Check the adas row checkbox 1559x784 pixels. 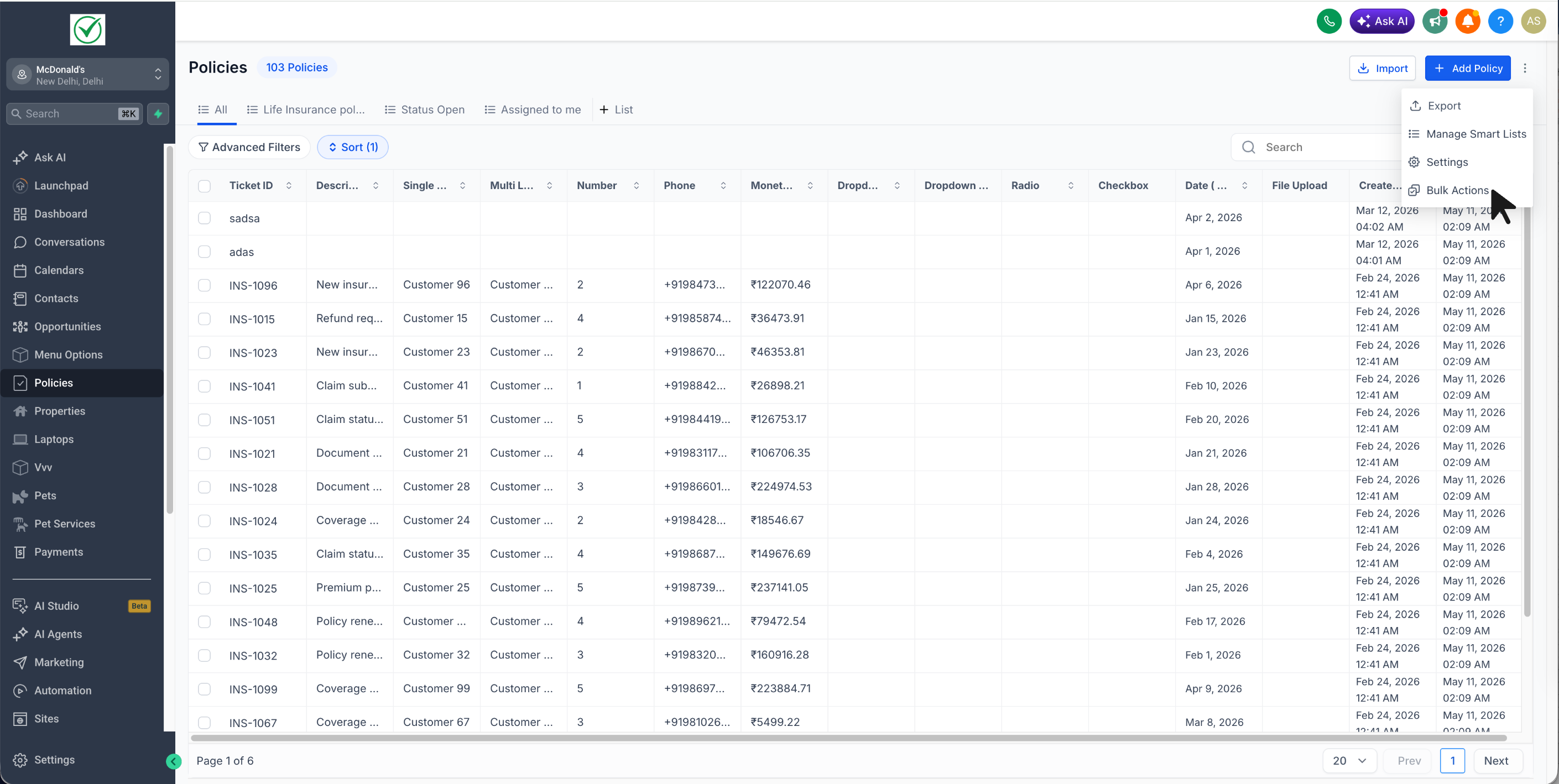(x=205, y=252)
